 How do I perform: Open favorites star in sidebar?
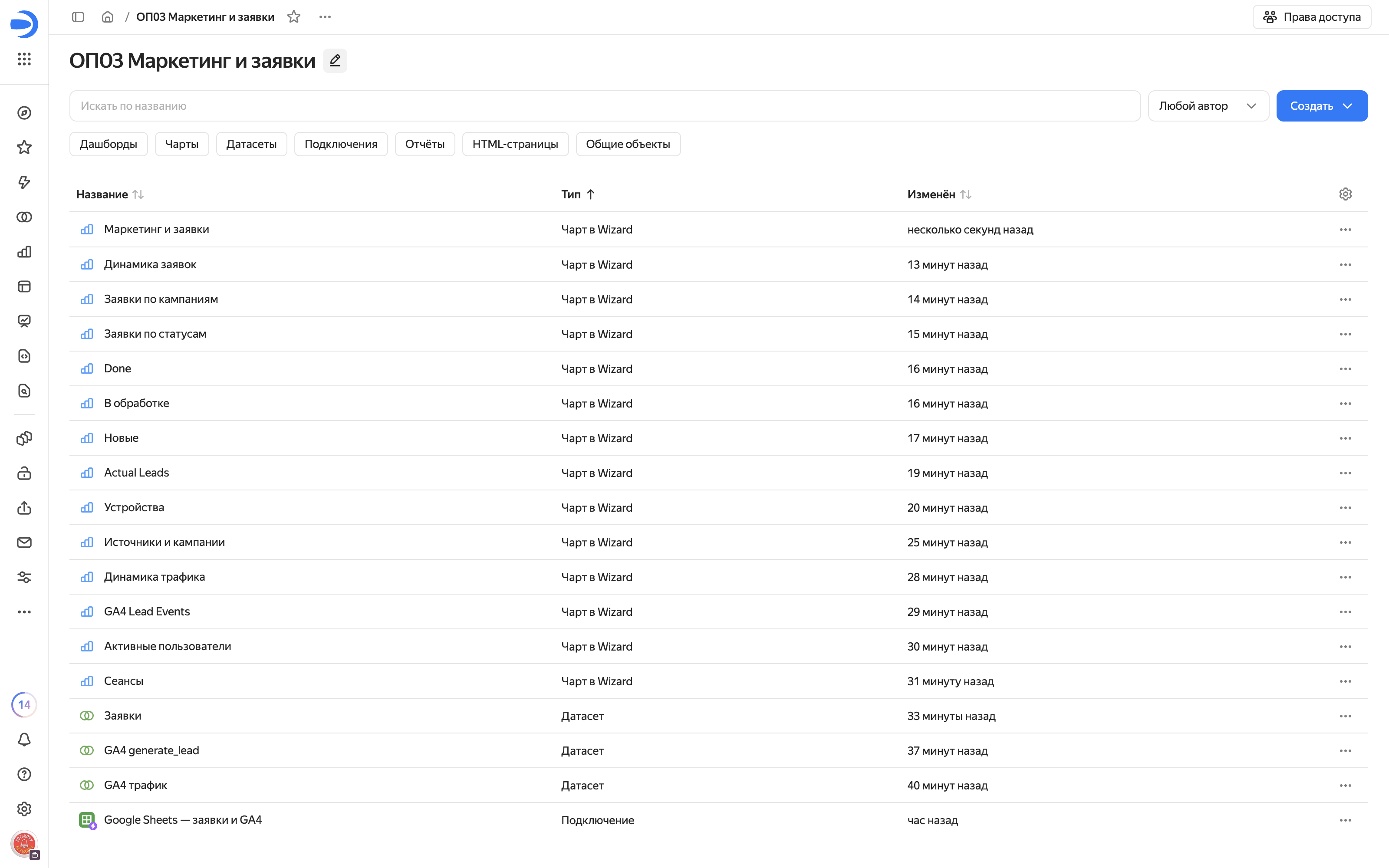[24, 148]
